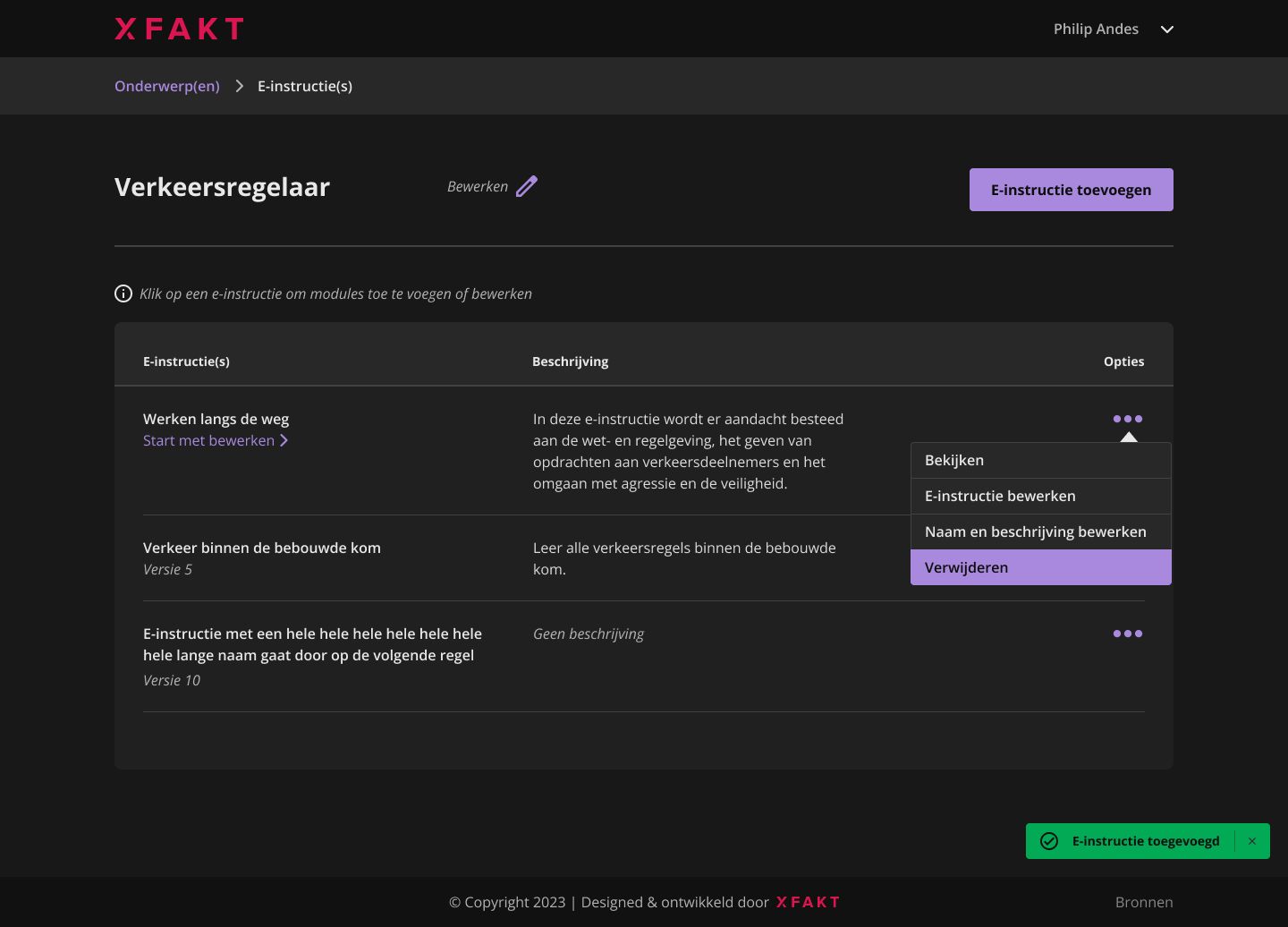Click the Opties column header
Viewport: 1288px width, 927px height.
1123,361
